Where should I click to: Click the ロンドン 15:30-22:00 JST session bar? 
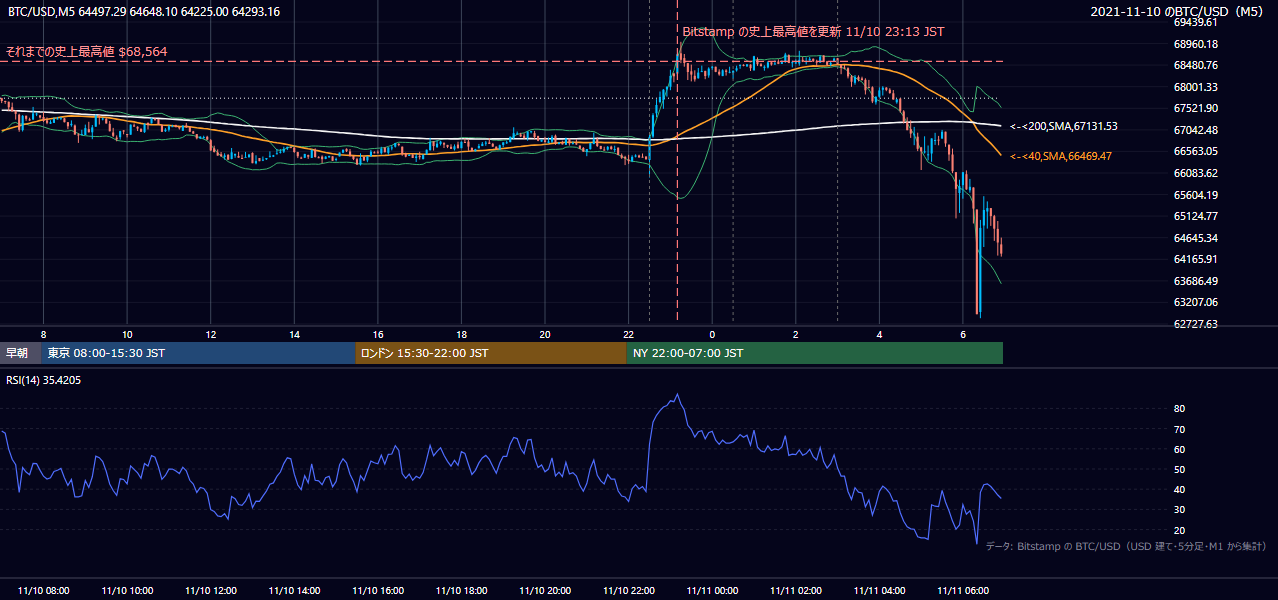[491, 353]
